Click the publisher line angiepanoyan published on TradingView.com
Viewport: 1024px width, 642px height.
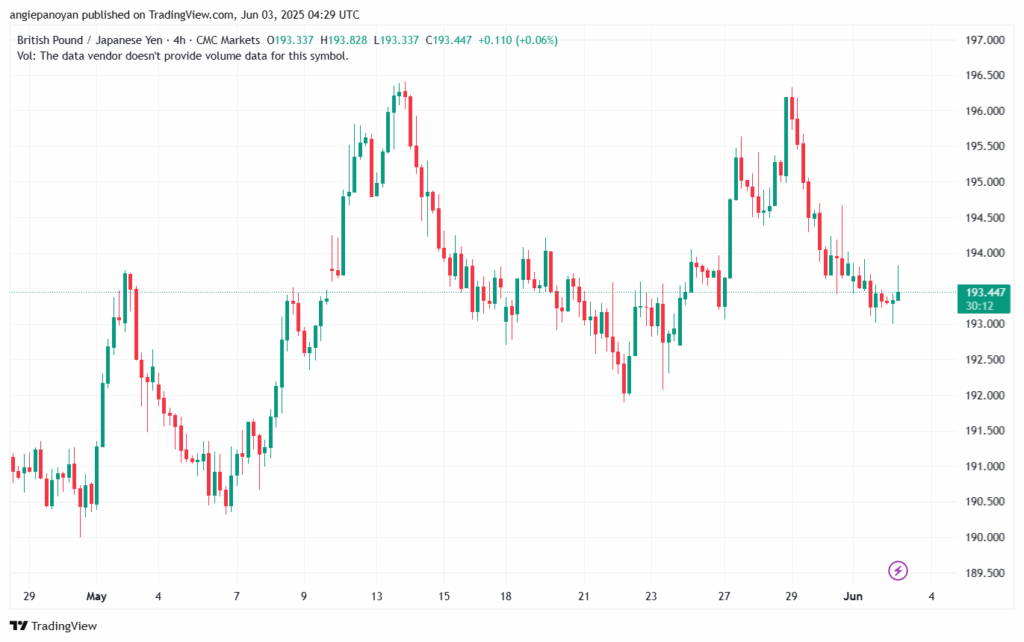click(184, 14)
